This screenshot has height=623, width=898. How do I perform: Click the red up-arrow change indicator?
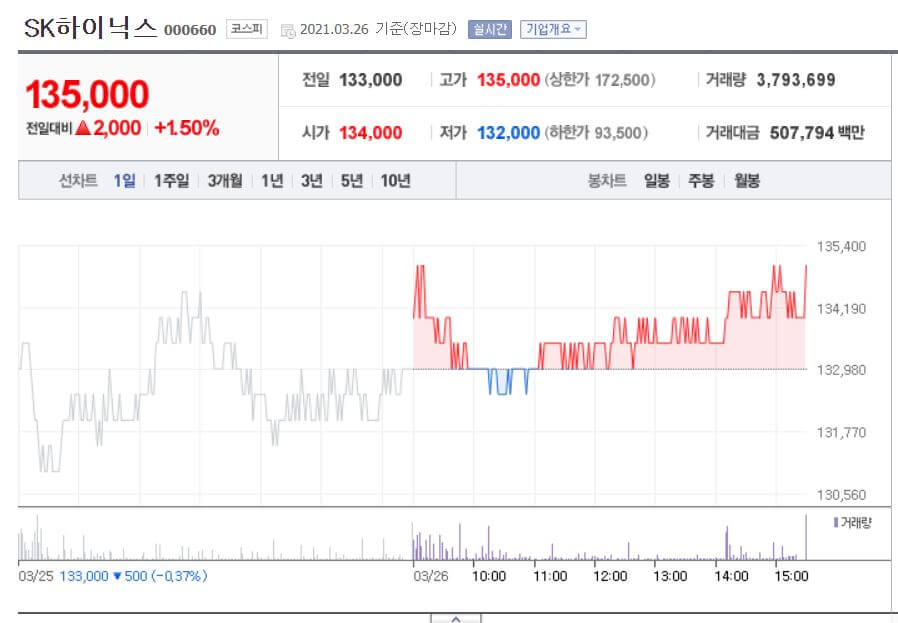click(83, 128)
